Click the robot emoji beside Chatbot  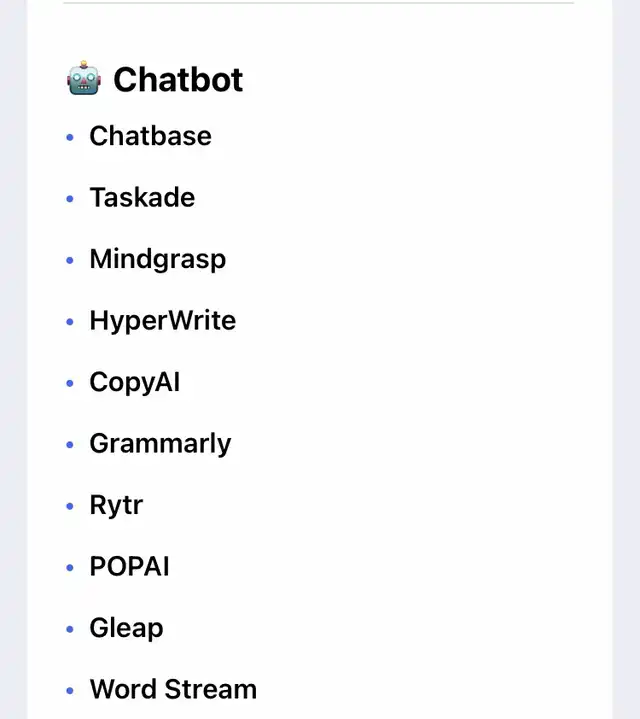(84, 79)
